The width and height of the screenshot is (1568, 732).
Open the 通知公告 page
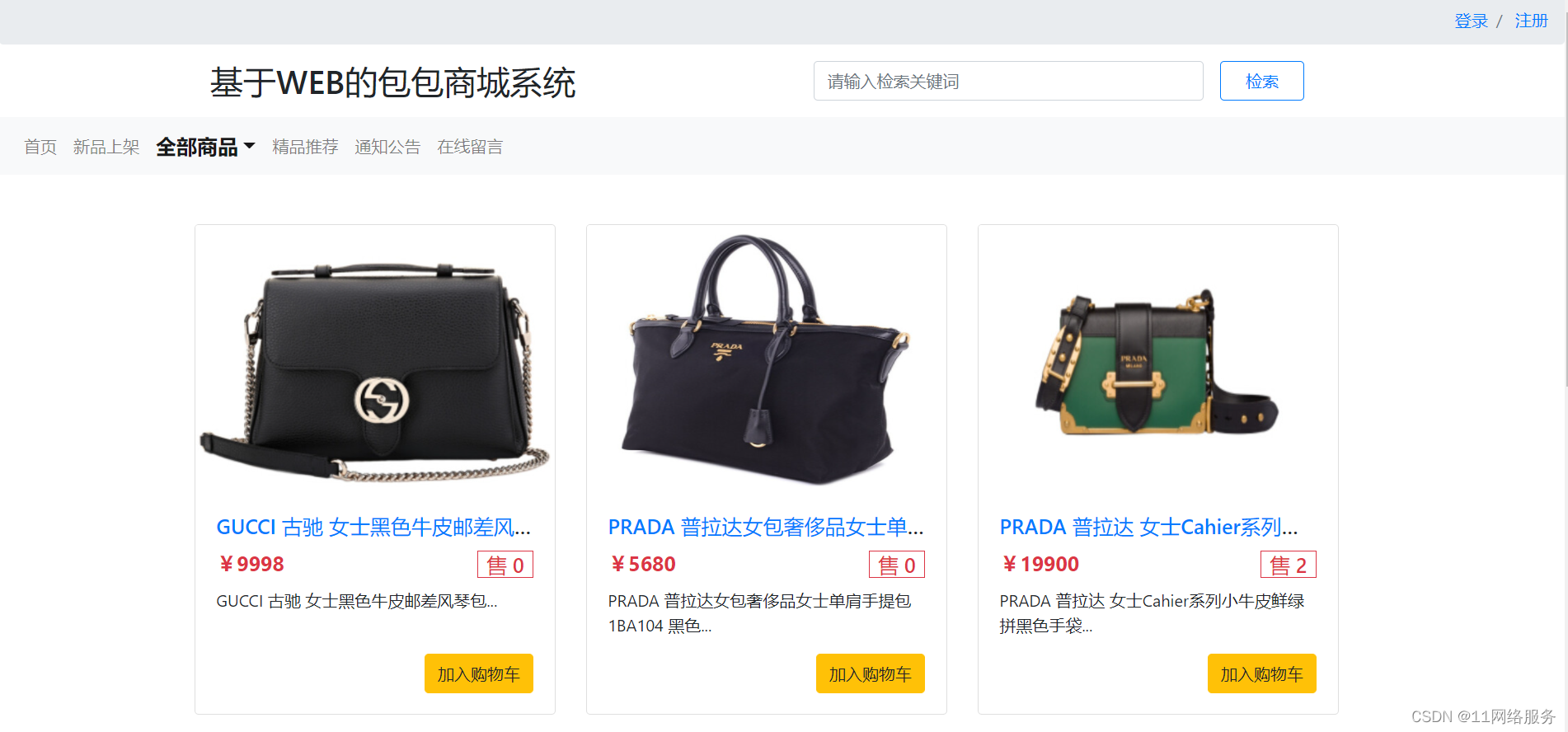pyautogui.click(x=387, y=147)
